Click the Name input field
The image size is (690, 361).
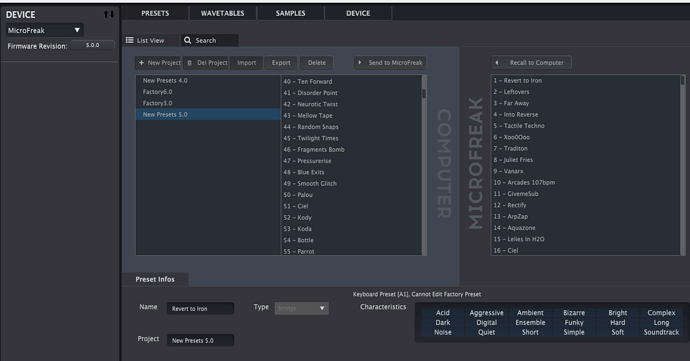click(200, 308)
